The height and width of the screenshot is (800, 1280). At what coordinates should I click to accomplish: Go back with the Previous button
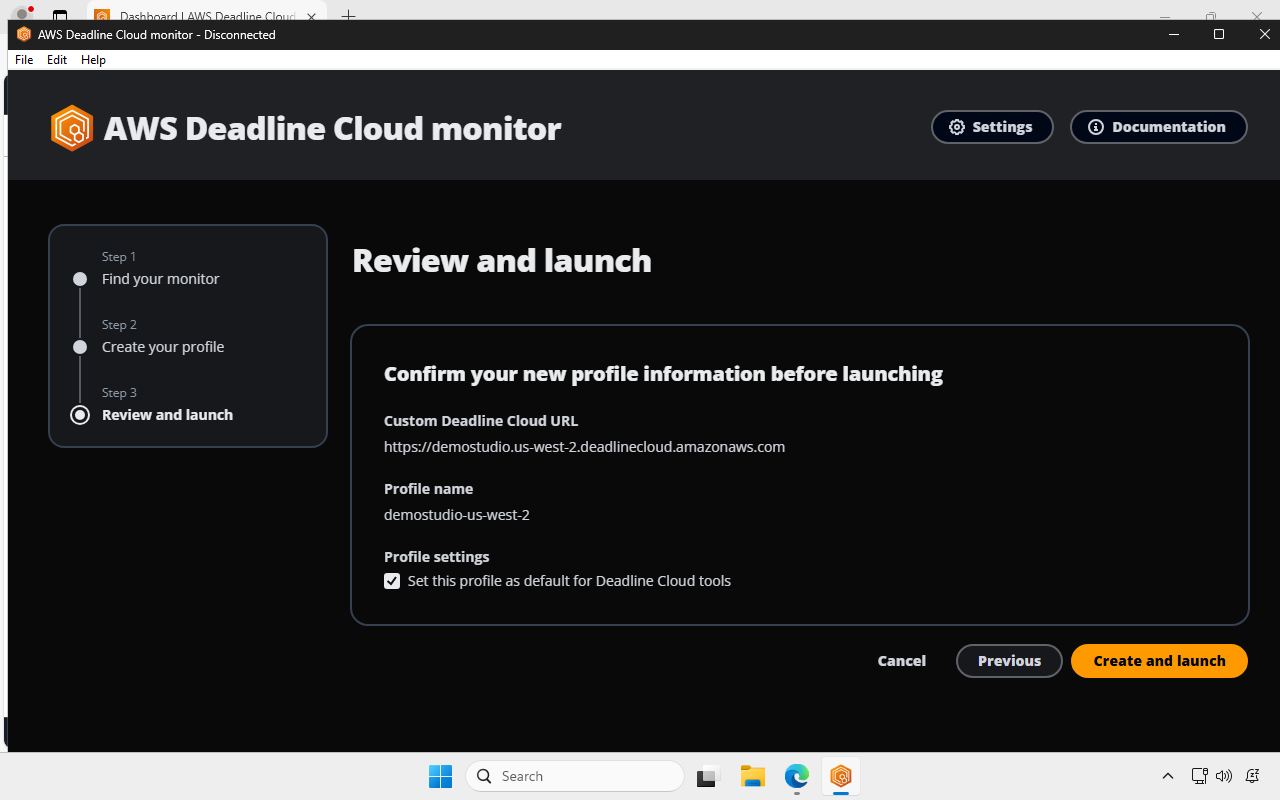click(x=1009, y=661)
